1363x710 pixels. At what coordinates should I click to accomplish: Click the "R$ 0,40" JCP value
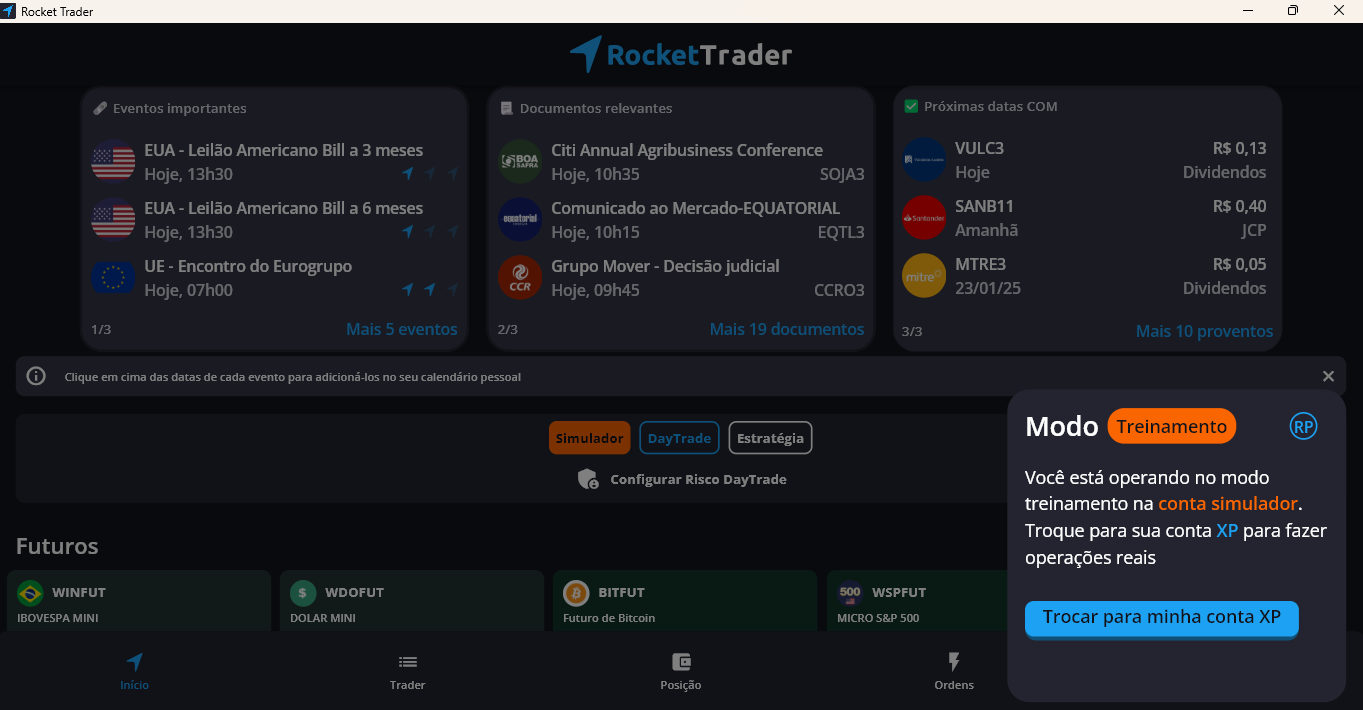coord(1240,206)
